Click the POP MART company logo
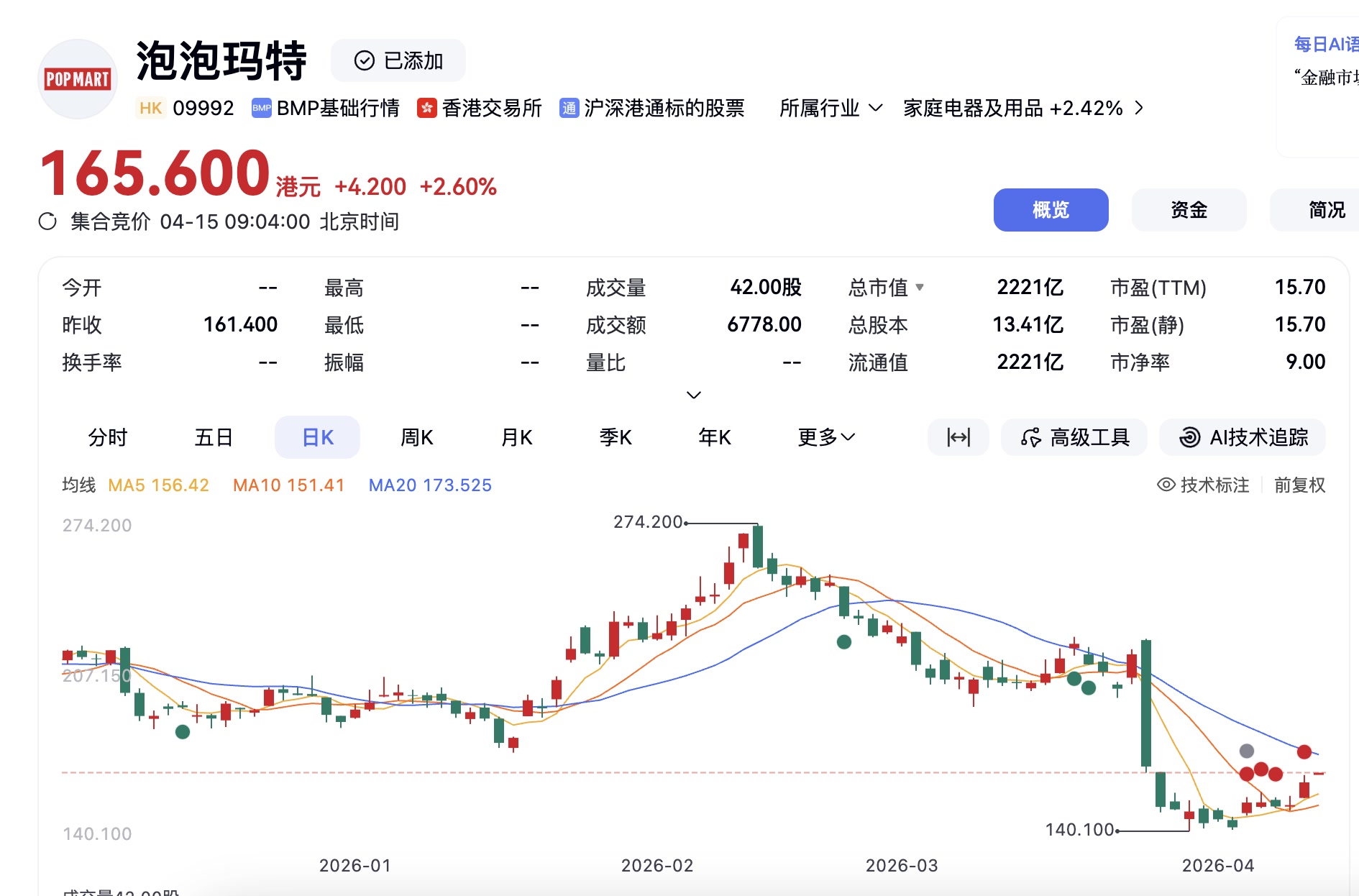Viewport: 1359px width, 896px height. (78, 79)
